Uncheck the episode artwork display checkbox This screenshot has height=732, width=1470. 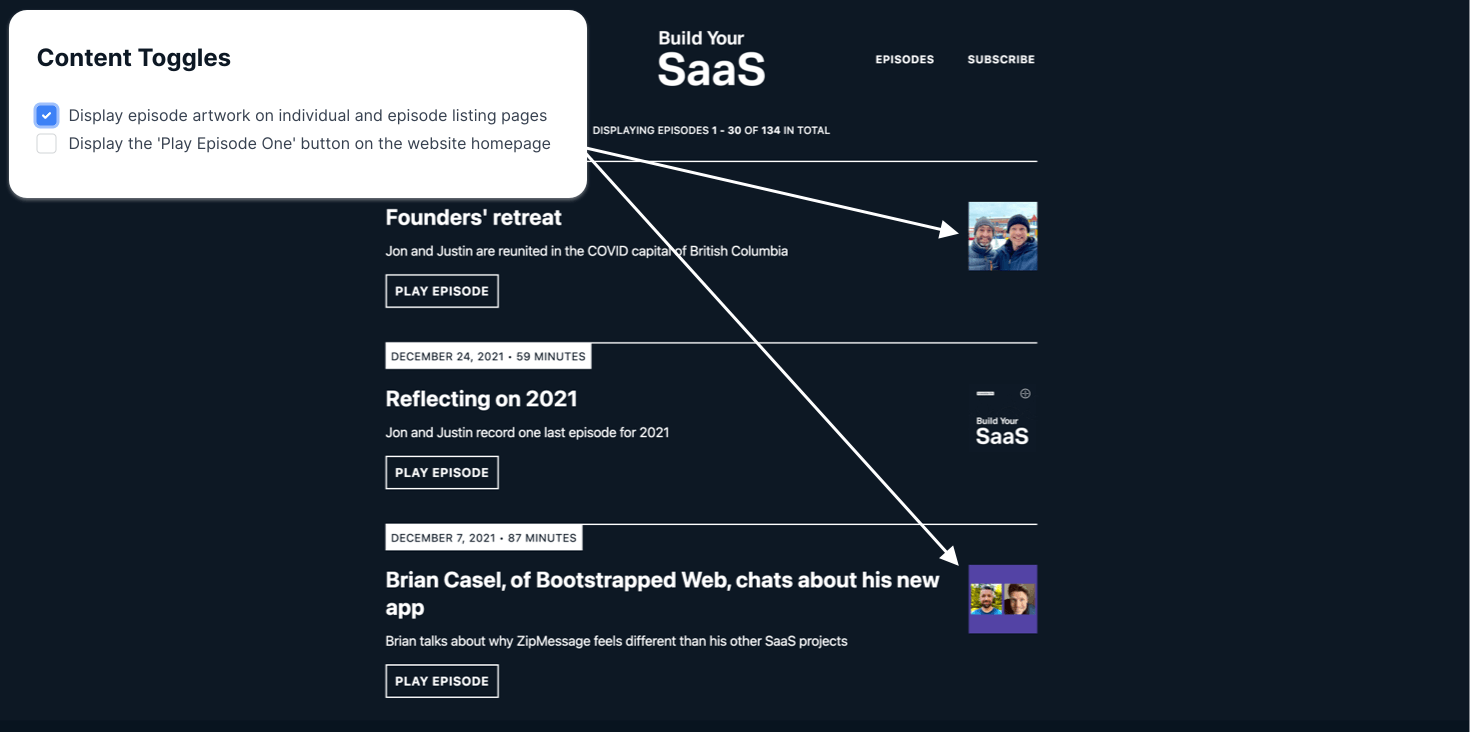pos(46,115)
